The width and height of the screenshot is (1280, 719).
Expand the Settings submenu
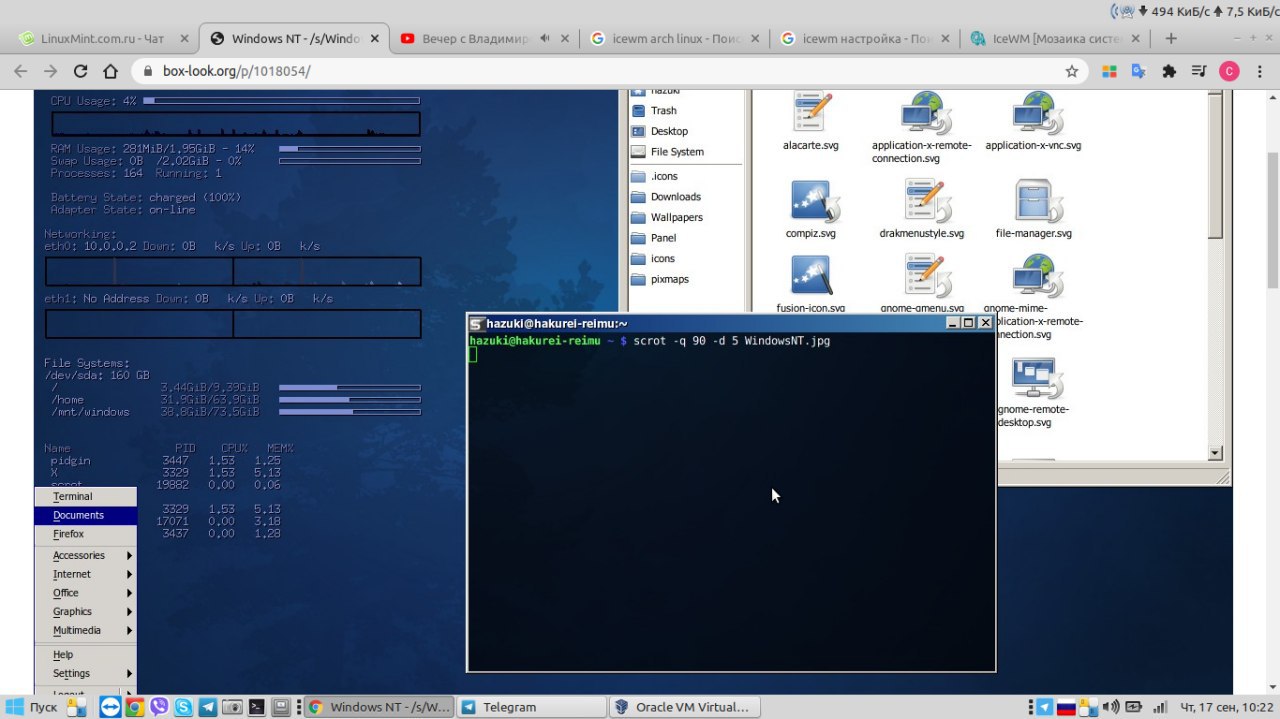85,673
